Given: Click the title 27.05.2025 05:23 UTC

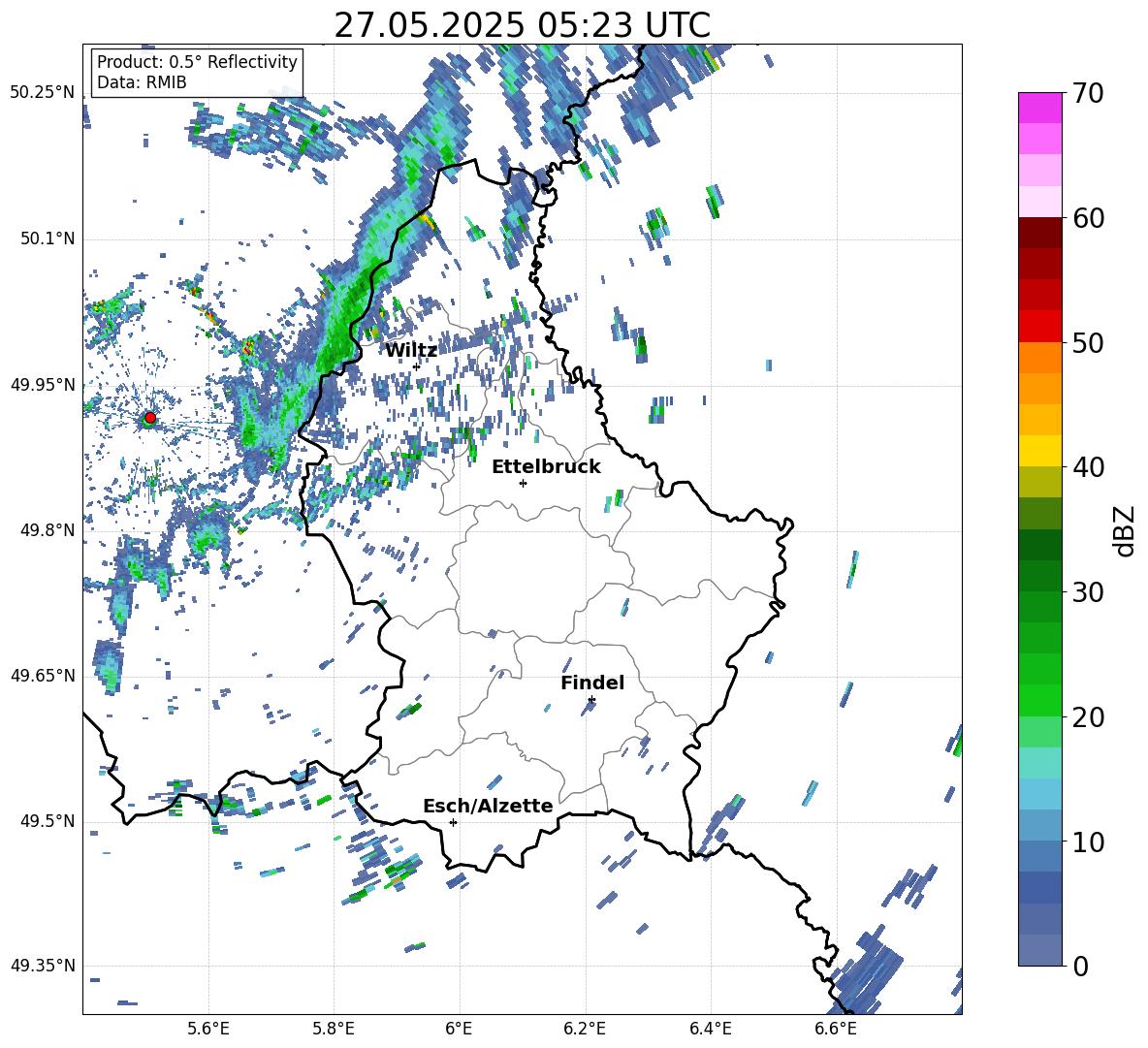Looking at the screenshot, I should point(522,25).
